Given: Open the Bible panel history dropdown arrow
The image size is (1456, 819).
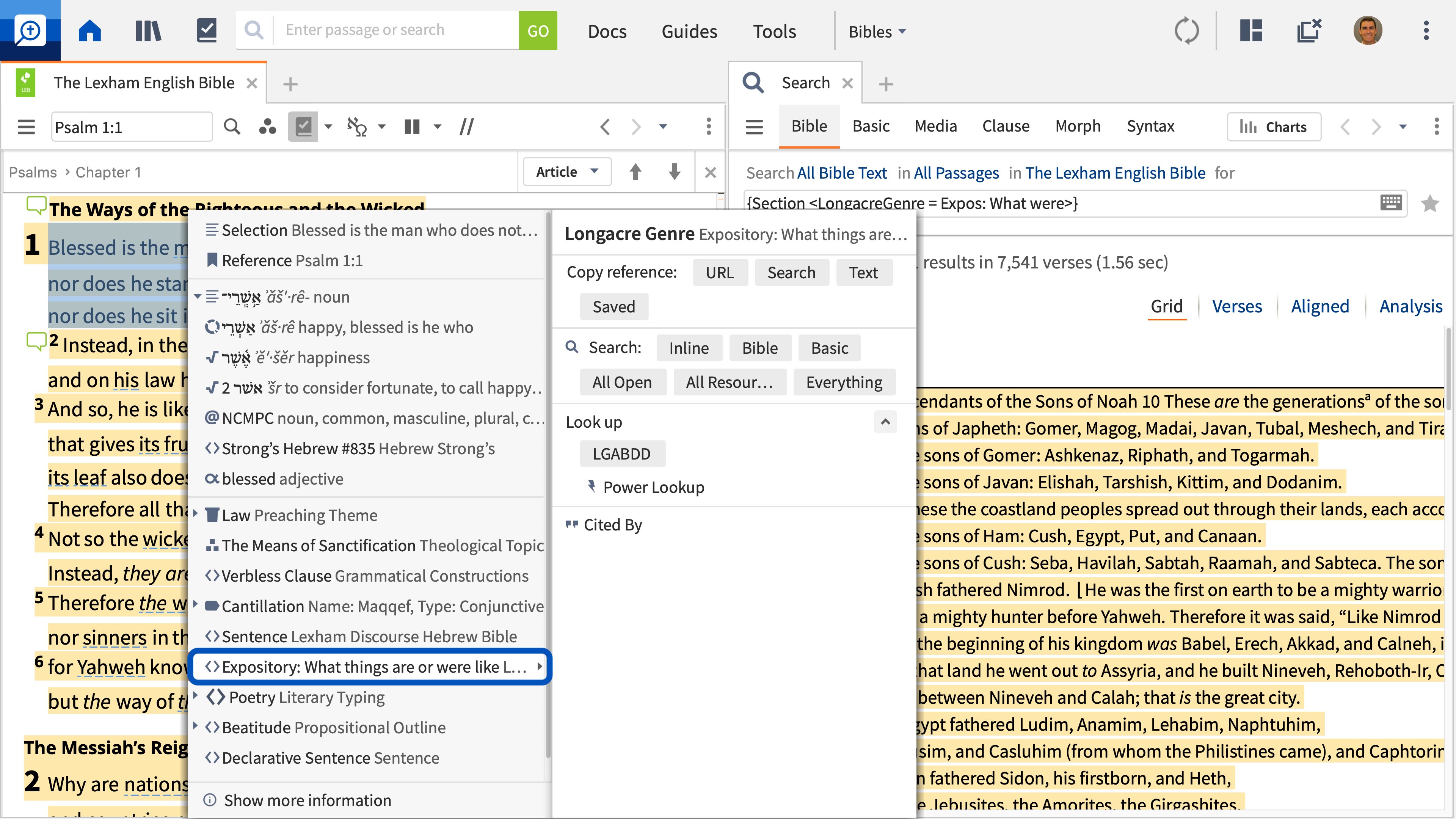Looking at the screenshot, I should tap(663, 127).
